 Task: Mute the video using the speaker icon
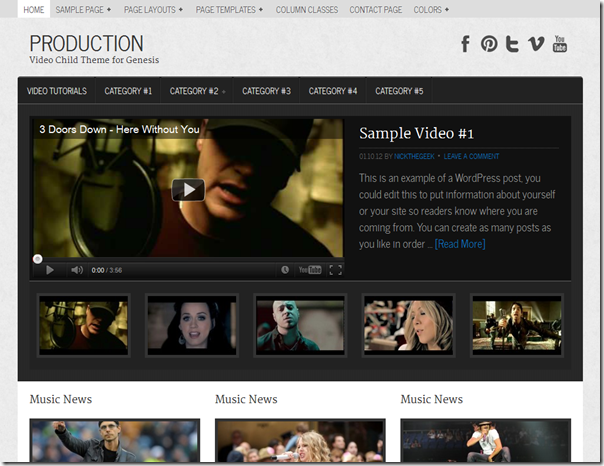pyautogui.click(x=77, y=270)
